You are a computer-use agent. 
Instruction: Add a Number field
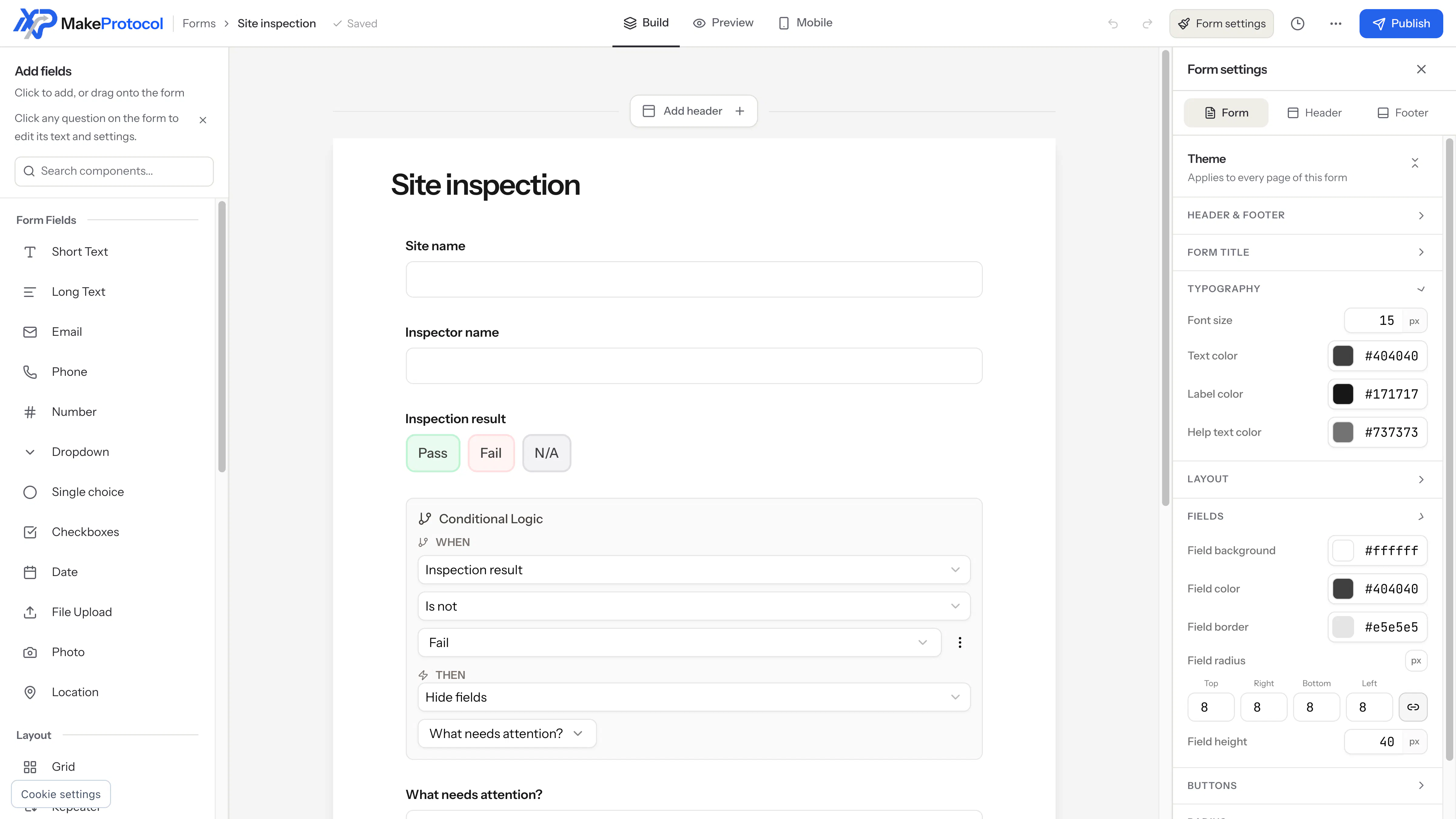(x=107, y=412)
